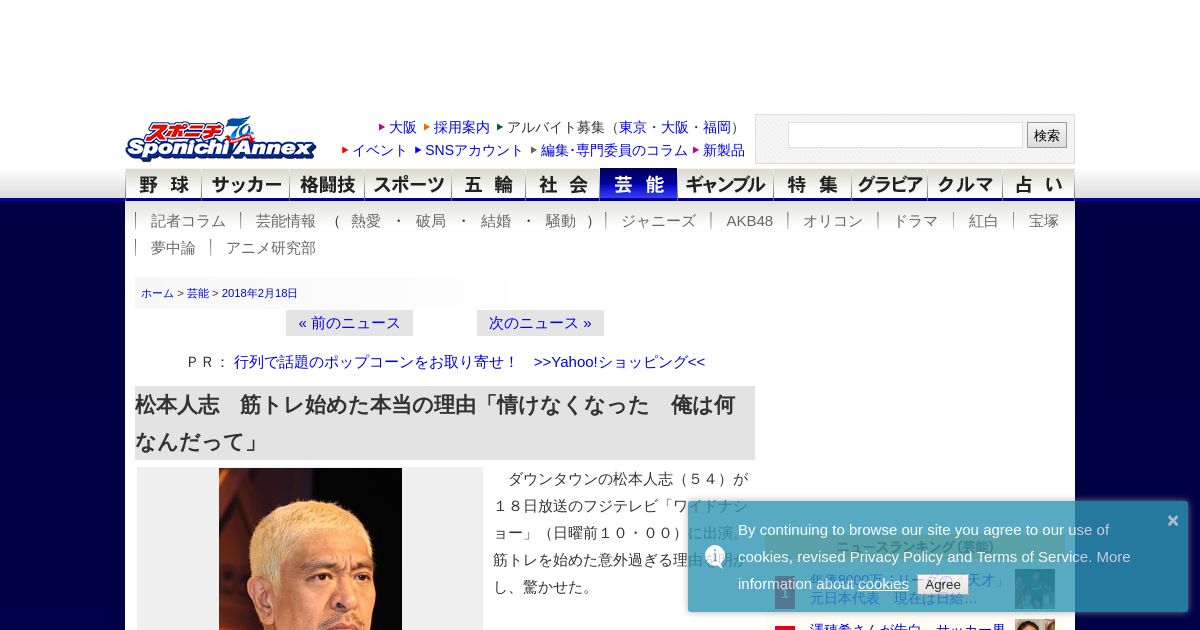Viewport: 1200px width, 630px height.
Task: Click ホーム in the breadcrumb
Action: point(157,293)
